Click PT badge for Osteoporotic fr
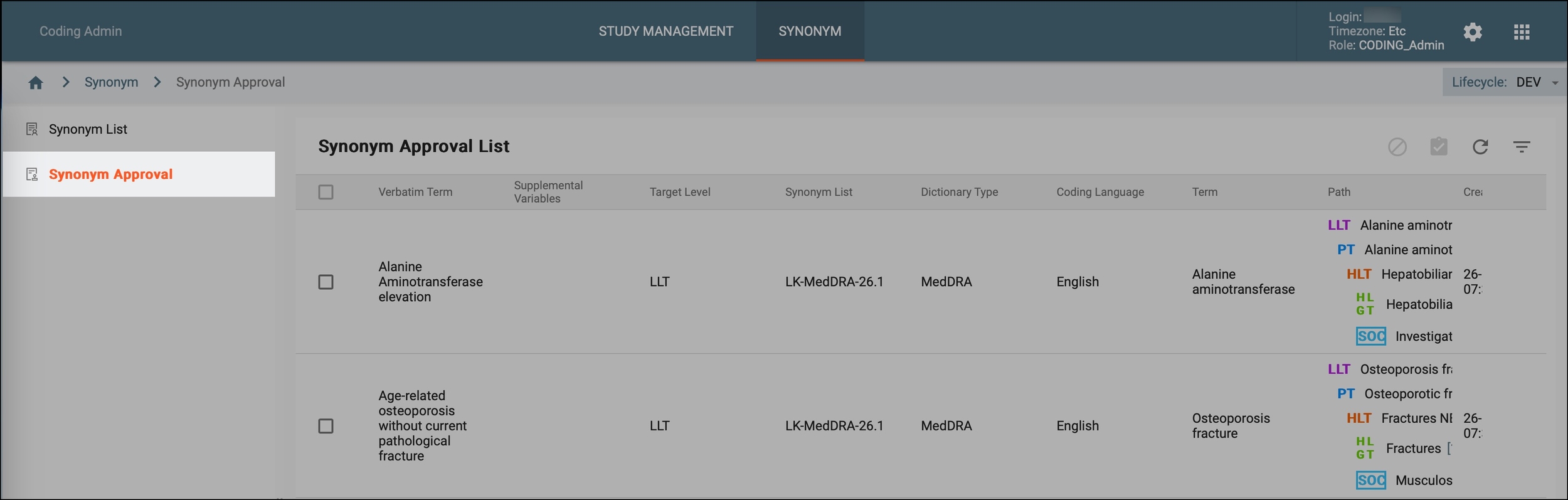The height and width of the screenshot is (500, 1568). (x=1346, y=394)
